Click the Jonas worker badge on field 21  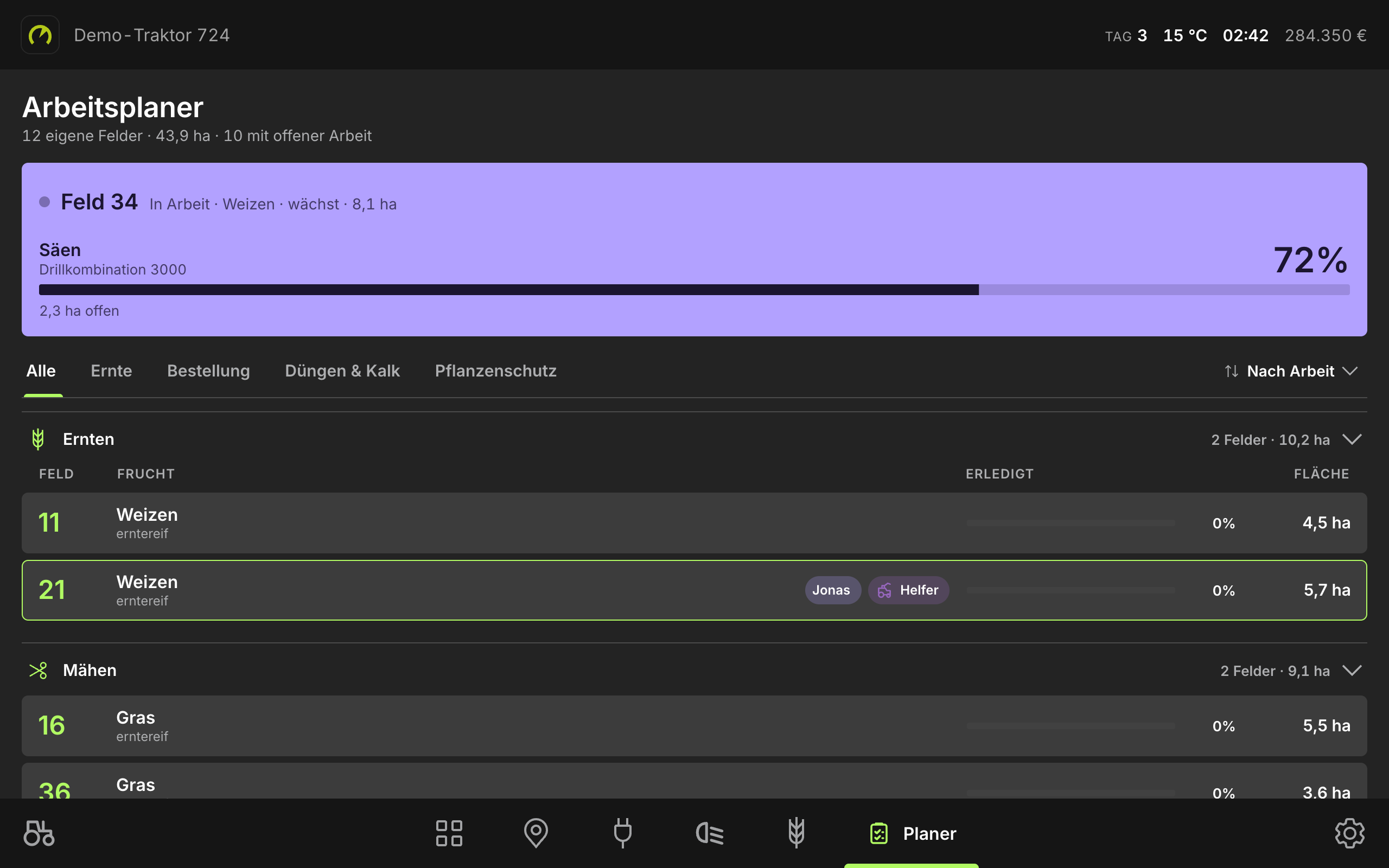(832, 590)
